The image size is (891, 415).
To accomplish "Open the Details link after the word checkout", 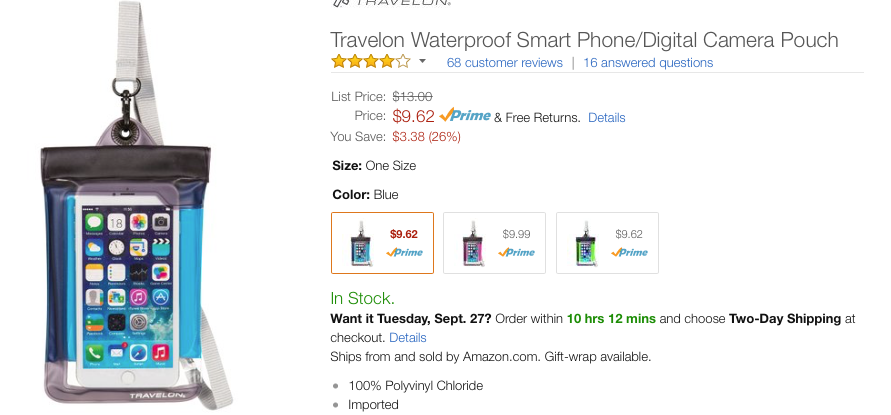I will [407, 338].
